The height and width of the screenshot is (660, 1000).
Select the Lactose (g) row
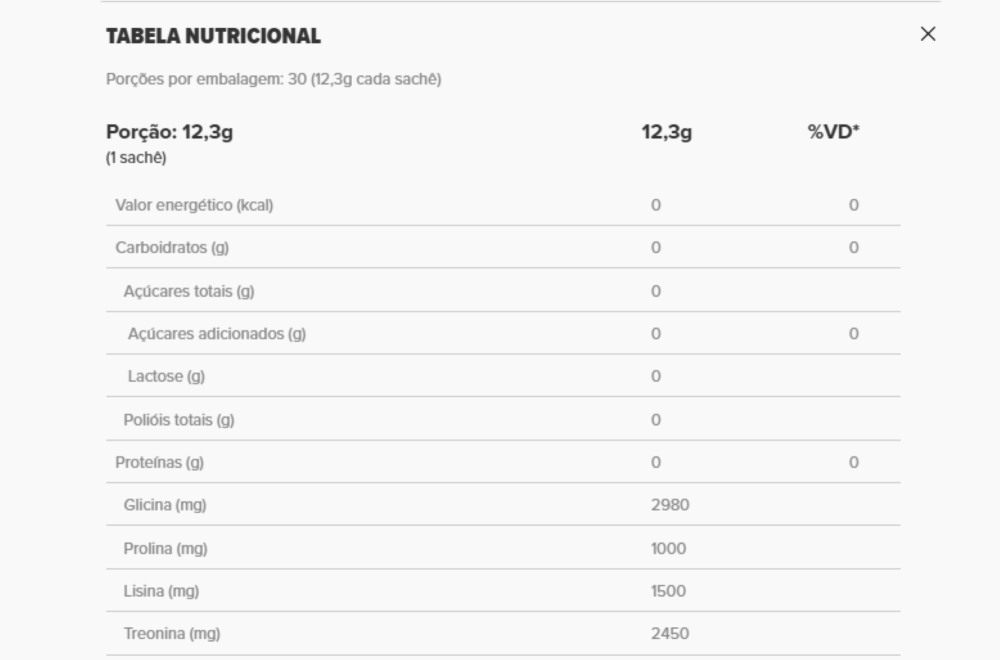(x=503, y=376)
